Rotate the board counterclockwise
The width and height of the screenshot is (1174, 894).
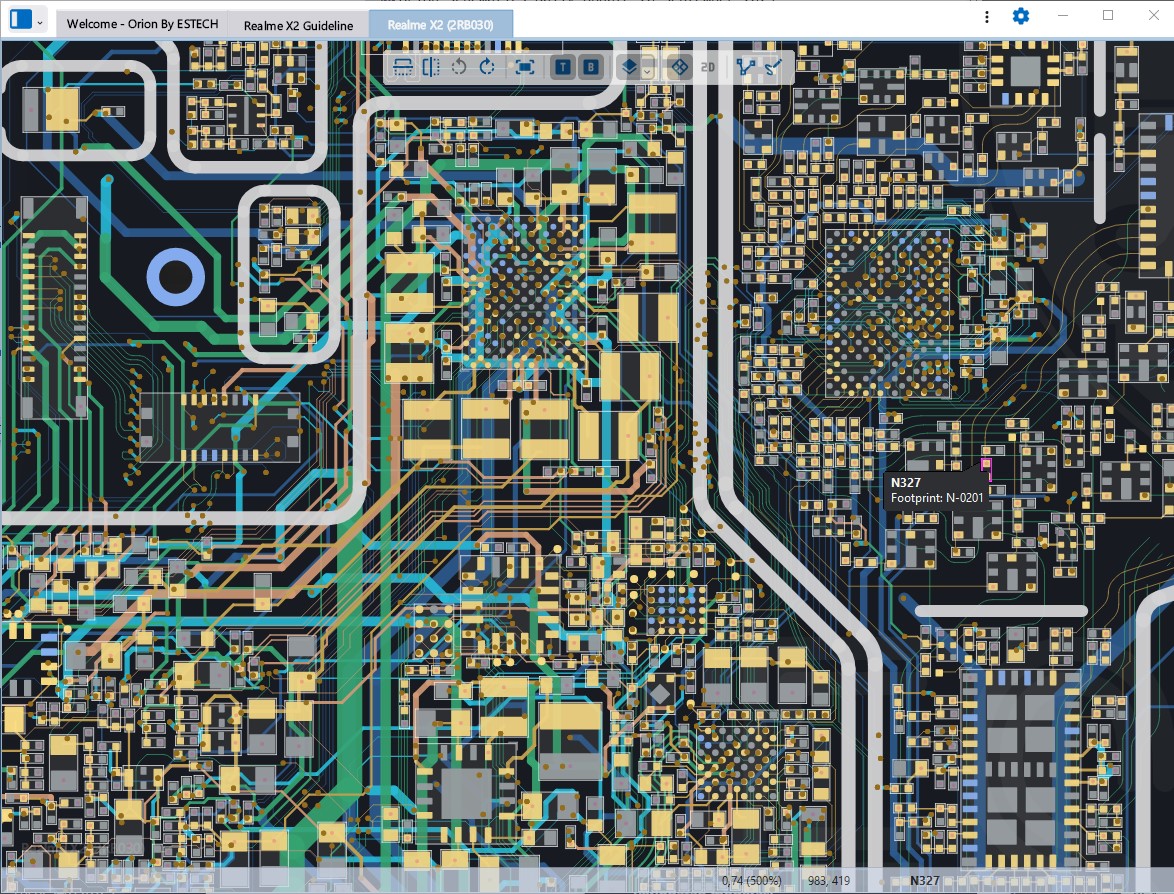click(x=459, y=67)
